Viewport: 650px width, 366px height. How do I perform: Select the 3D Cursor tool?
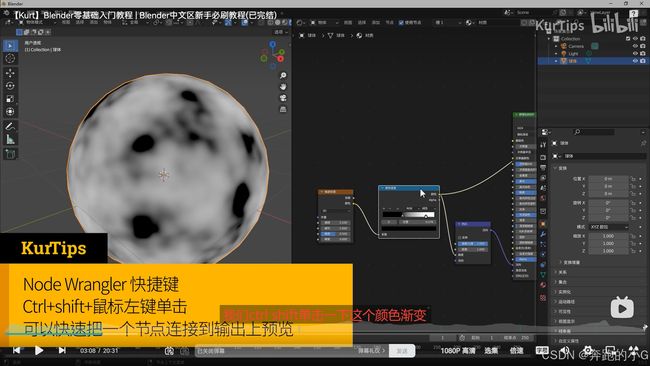click(10, 58)
